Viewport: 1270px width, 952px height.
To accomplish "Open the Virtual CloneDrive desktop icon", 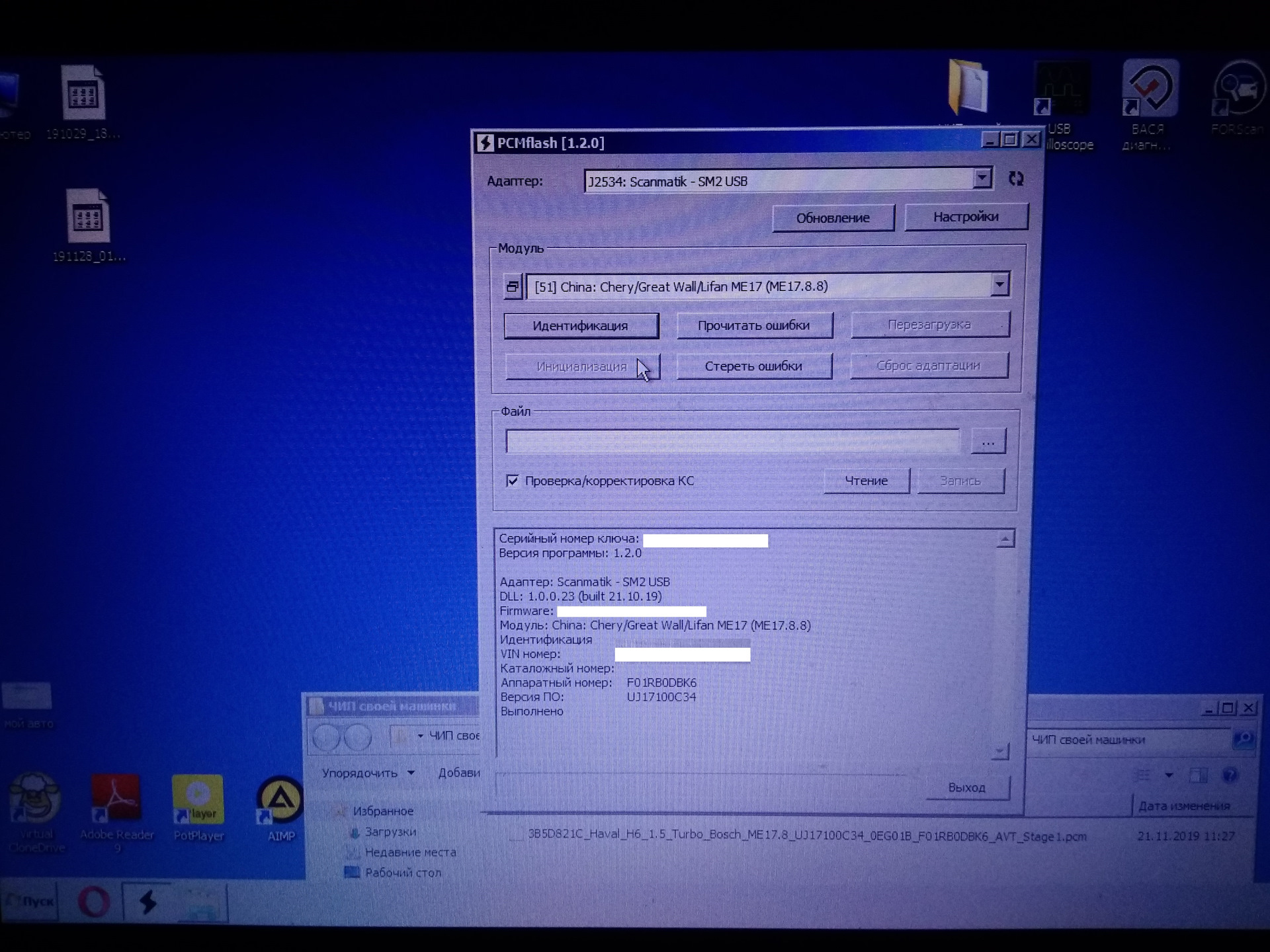I will (x=35, y=813).
